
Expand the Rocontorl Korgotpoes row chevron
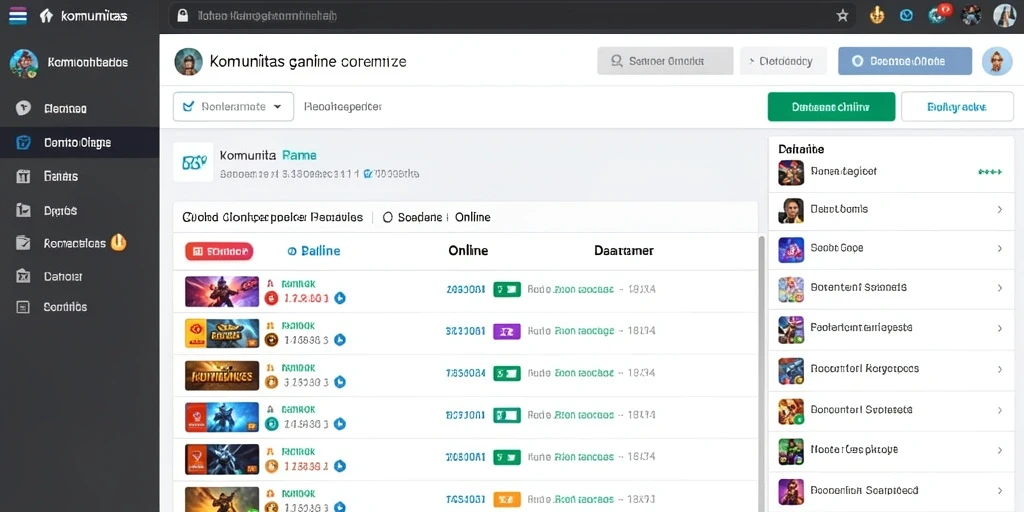pyautogui.click(x=1000, y=370)
